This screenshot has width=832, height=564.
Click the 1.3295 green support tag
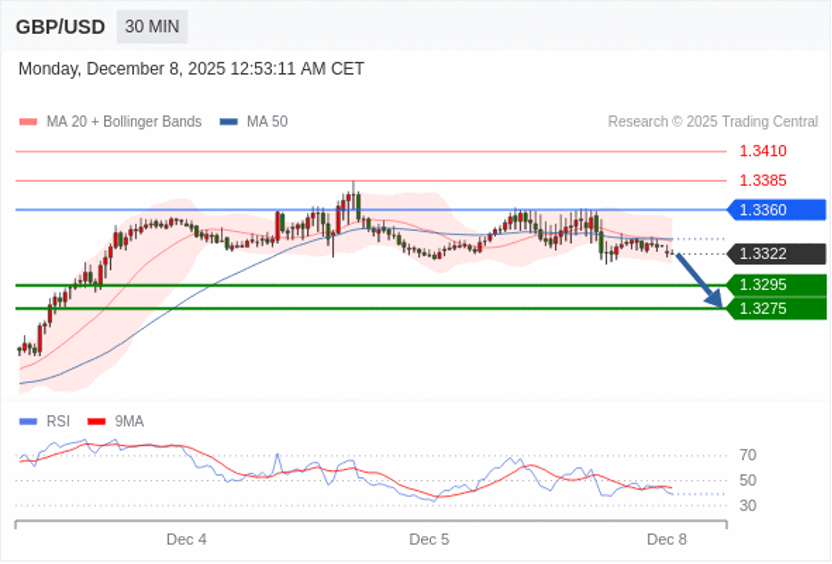[x=775, y=285]
